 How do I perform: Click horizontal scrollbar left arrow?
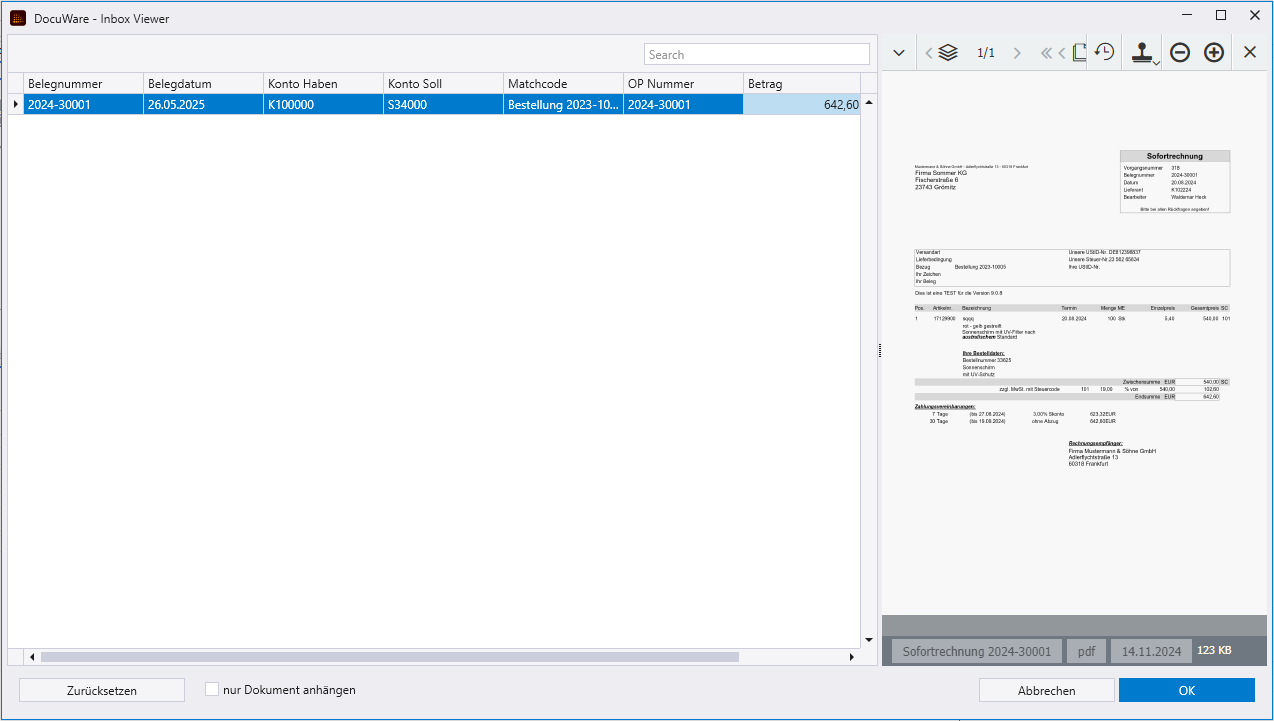pos(32,657)
